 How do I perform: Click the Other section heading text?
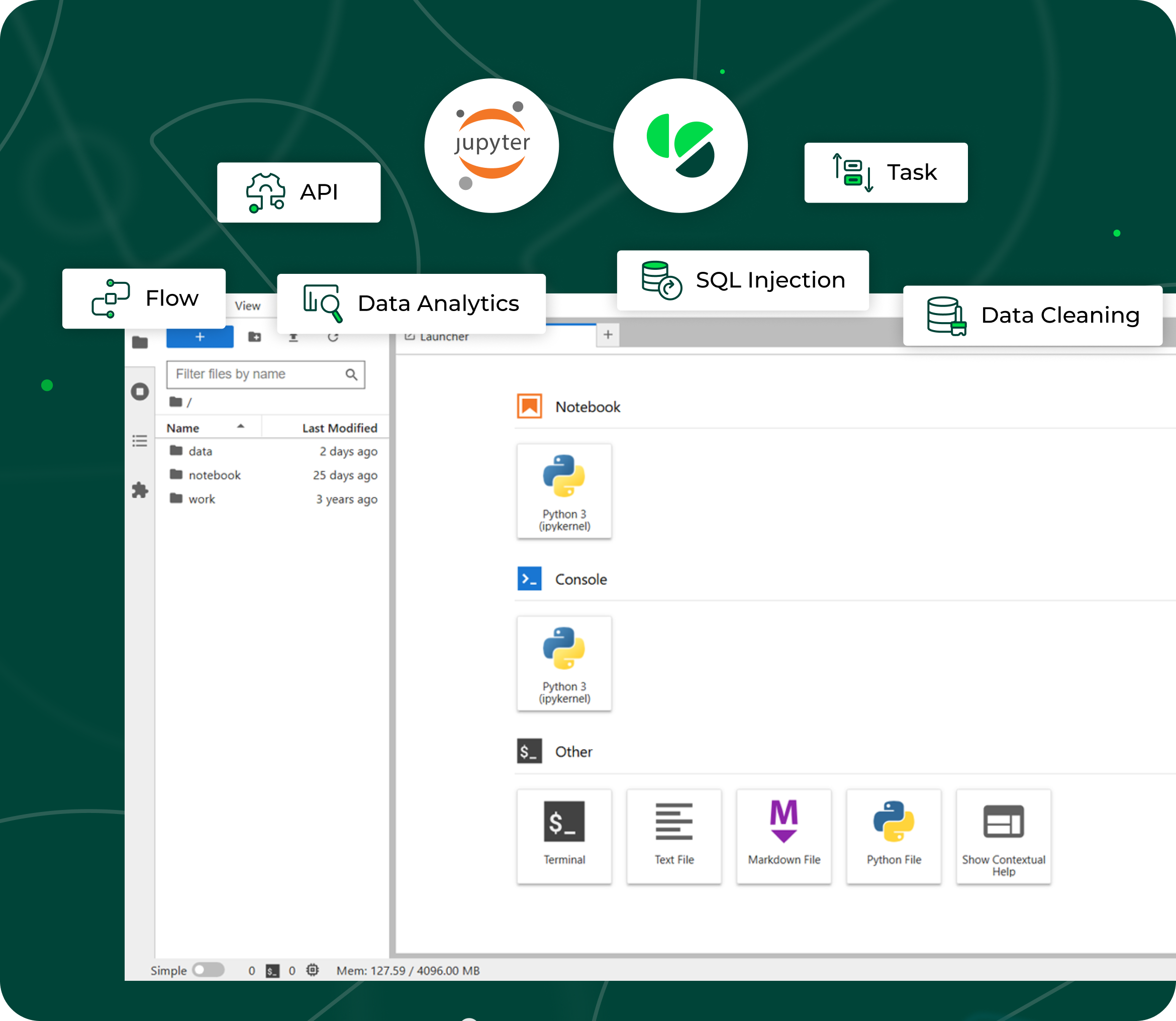click(x=574, y=752)
